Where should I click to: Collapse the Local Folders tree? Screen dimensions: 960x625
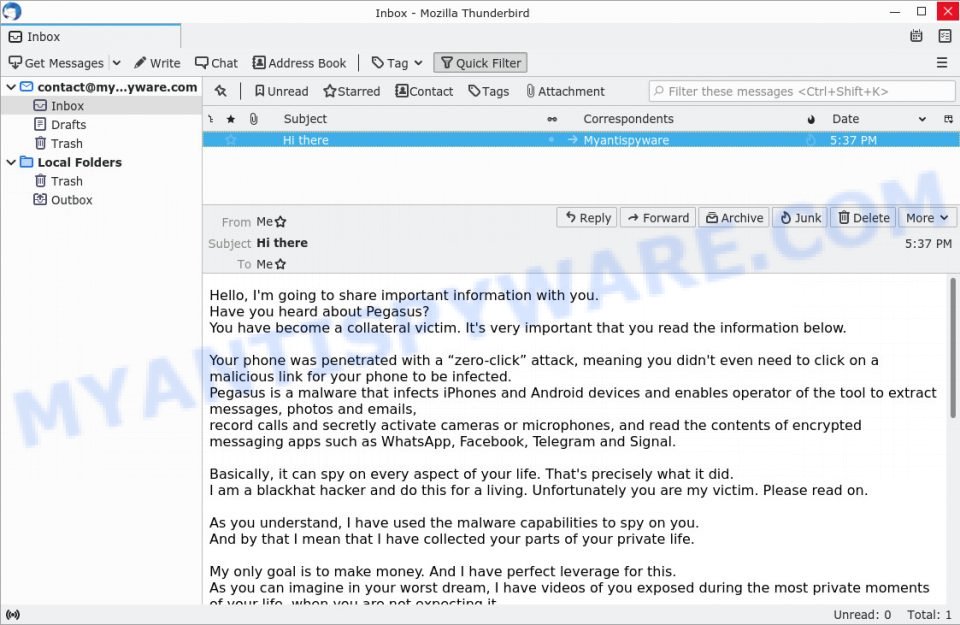10,162
